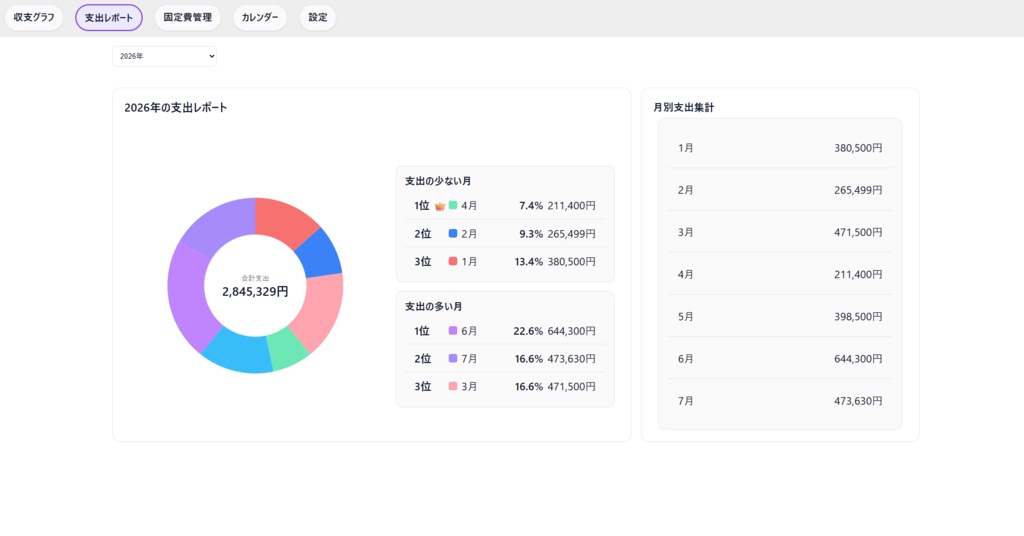
Task: Click 473,630円 in the 7月 ranking row
Action: [x=571, y=358]
